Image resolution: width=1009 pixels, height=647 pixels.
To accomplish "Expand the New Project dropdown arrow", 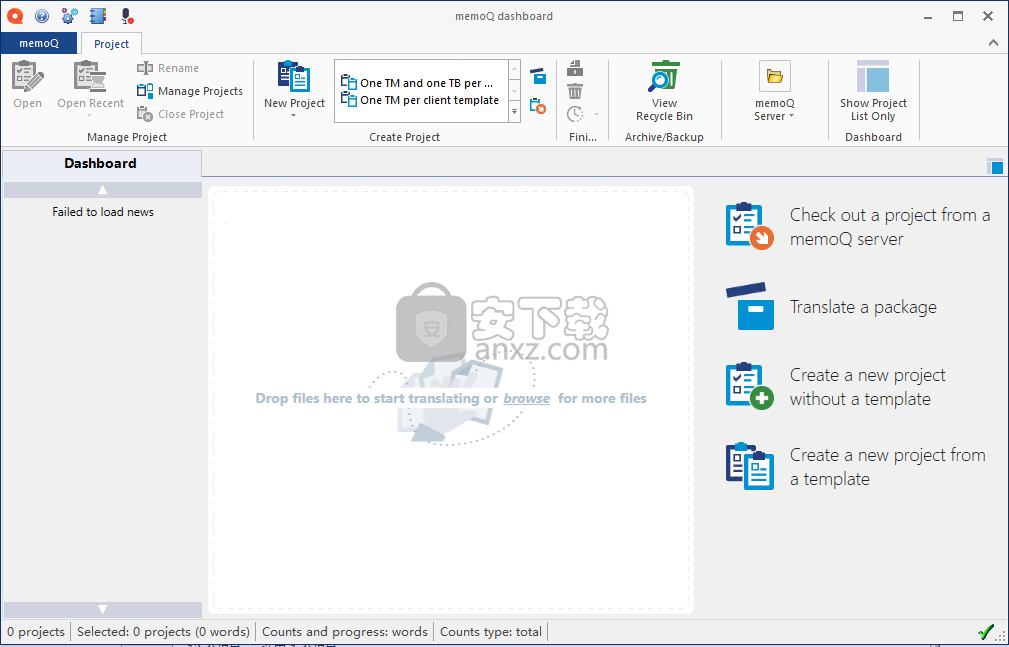I will (x=294, y=116).
